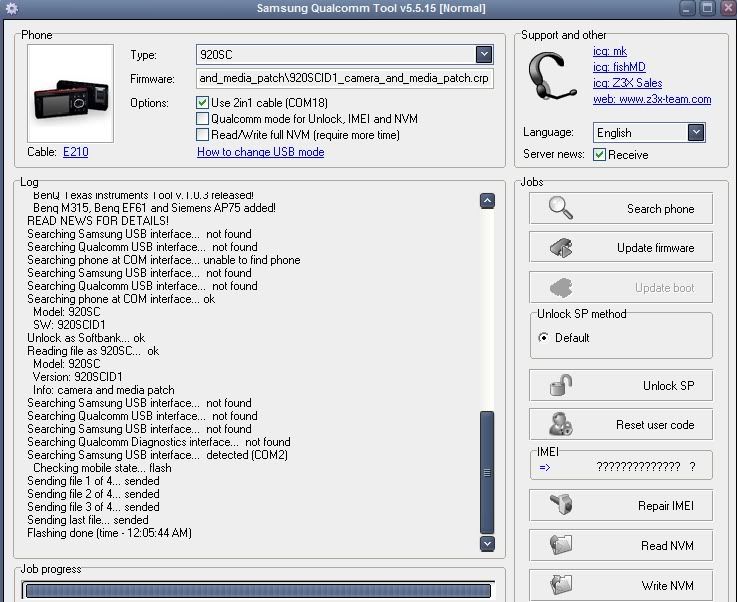Click log line 'Version: 920SCID1'

tap(78, 377)
